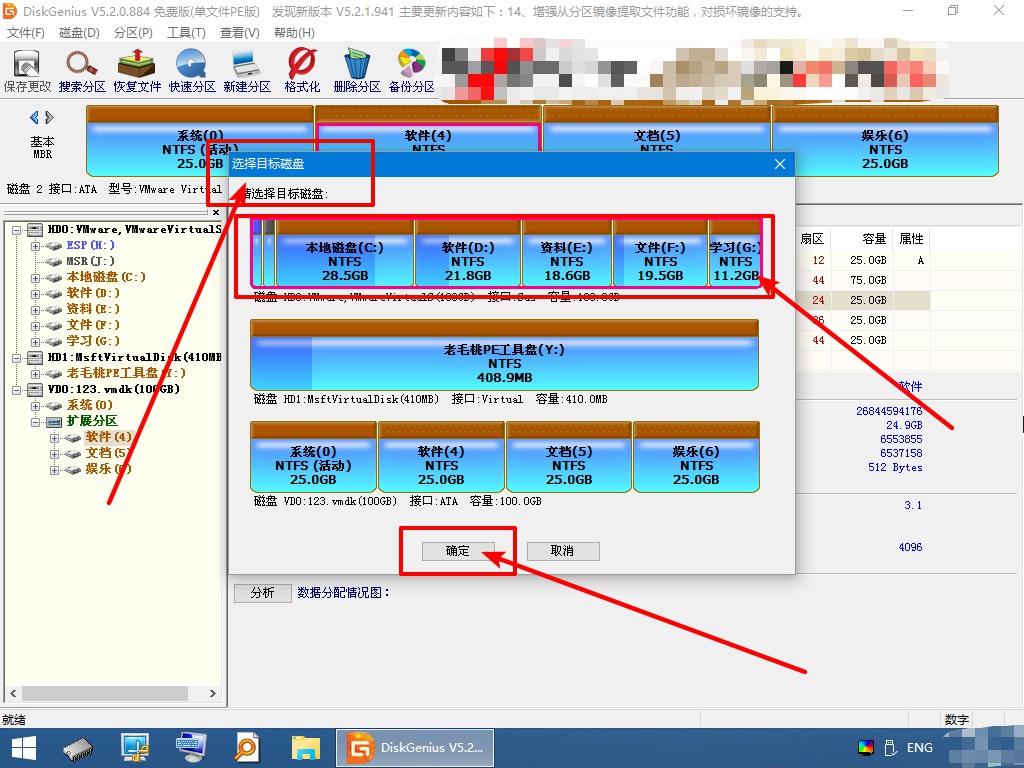Open the 磁盘(D) menu
The image size is (1024, 768).
click(x=79, y=33)
